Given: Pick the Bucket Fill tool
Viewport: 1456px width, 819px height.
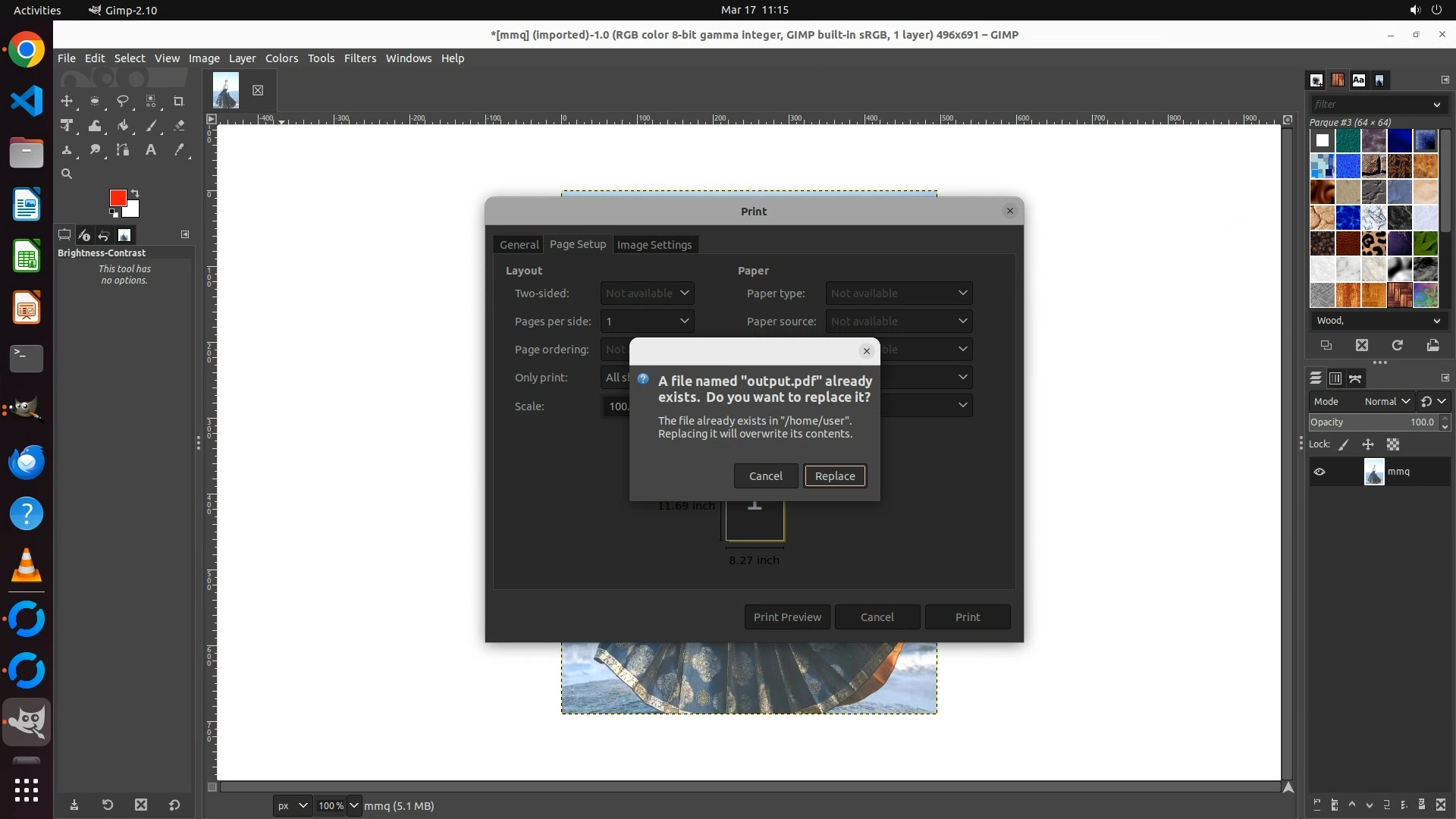Looking at the screenshot, I should pyautogui.click(x=122, y=126).
